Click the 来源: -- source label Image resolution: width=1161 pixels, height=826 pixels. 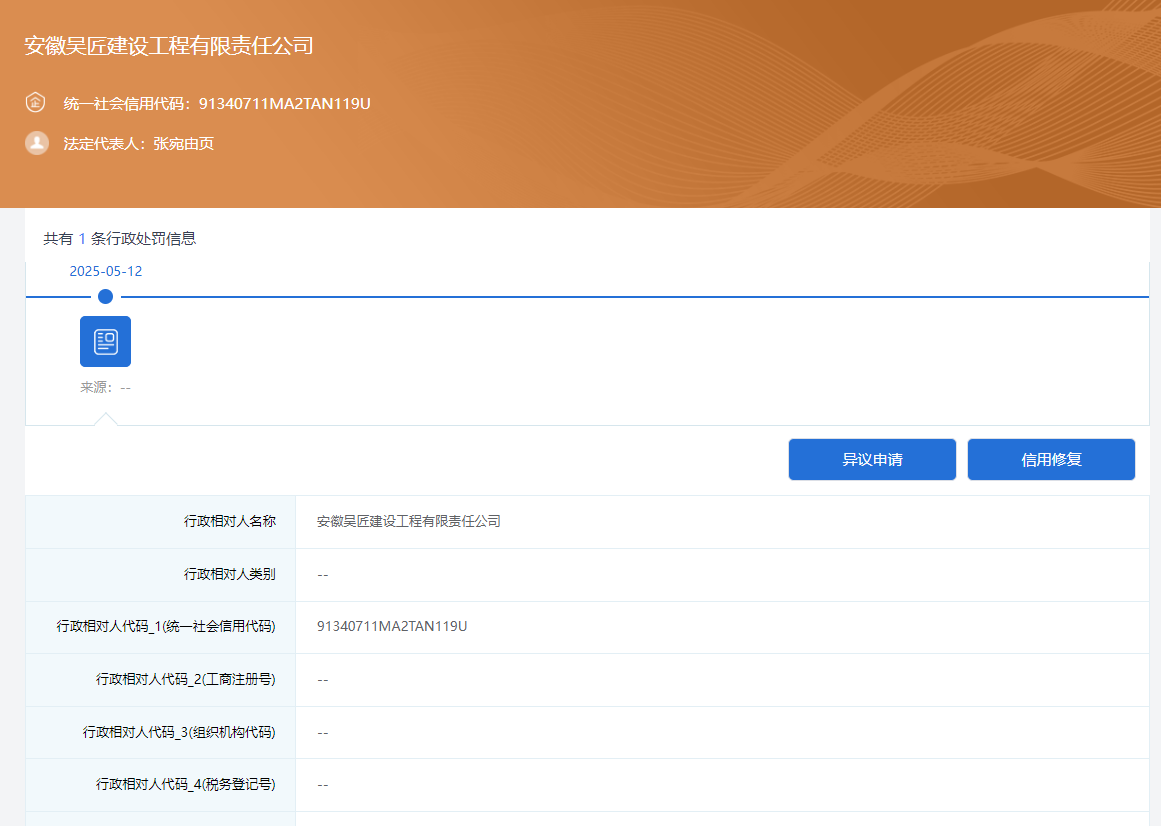(105, 387)
